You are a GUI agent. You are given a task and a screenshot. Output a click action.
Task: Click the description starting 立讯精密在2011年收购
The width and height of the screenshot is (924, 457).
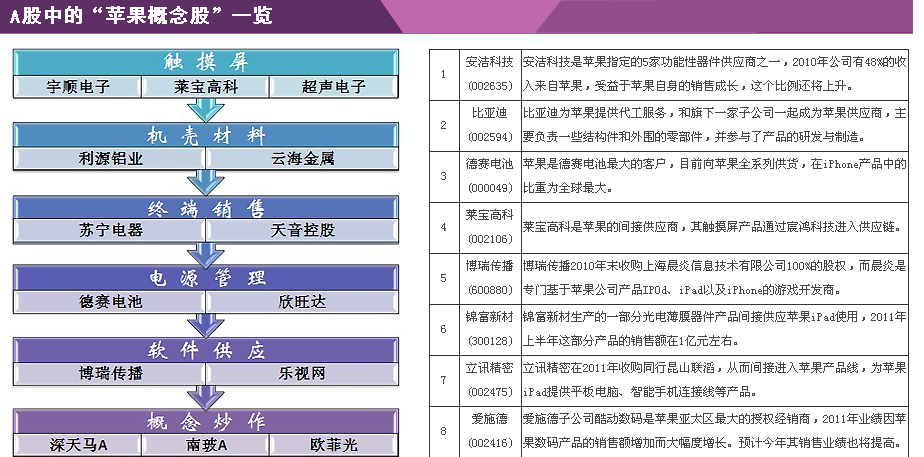(x=714, y=380)
